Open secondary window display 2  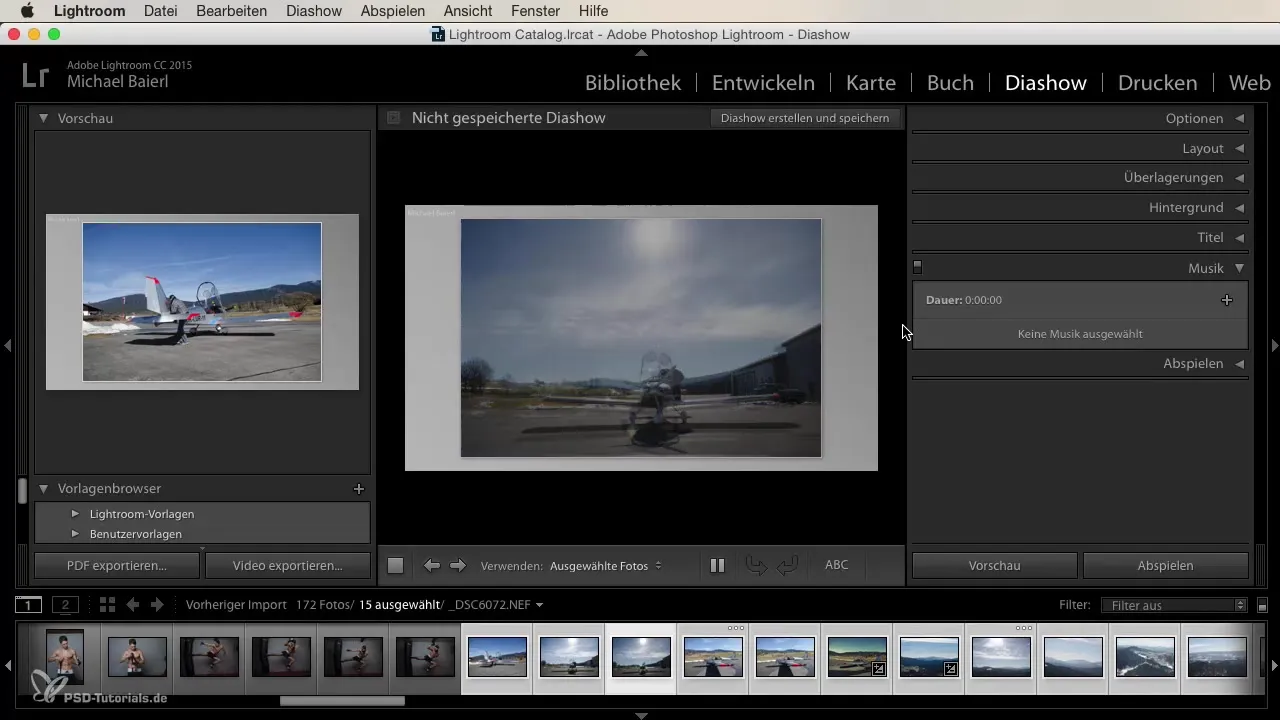click(x=66, y=605)
